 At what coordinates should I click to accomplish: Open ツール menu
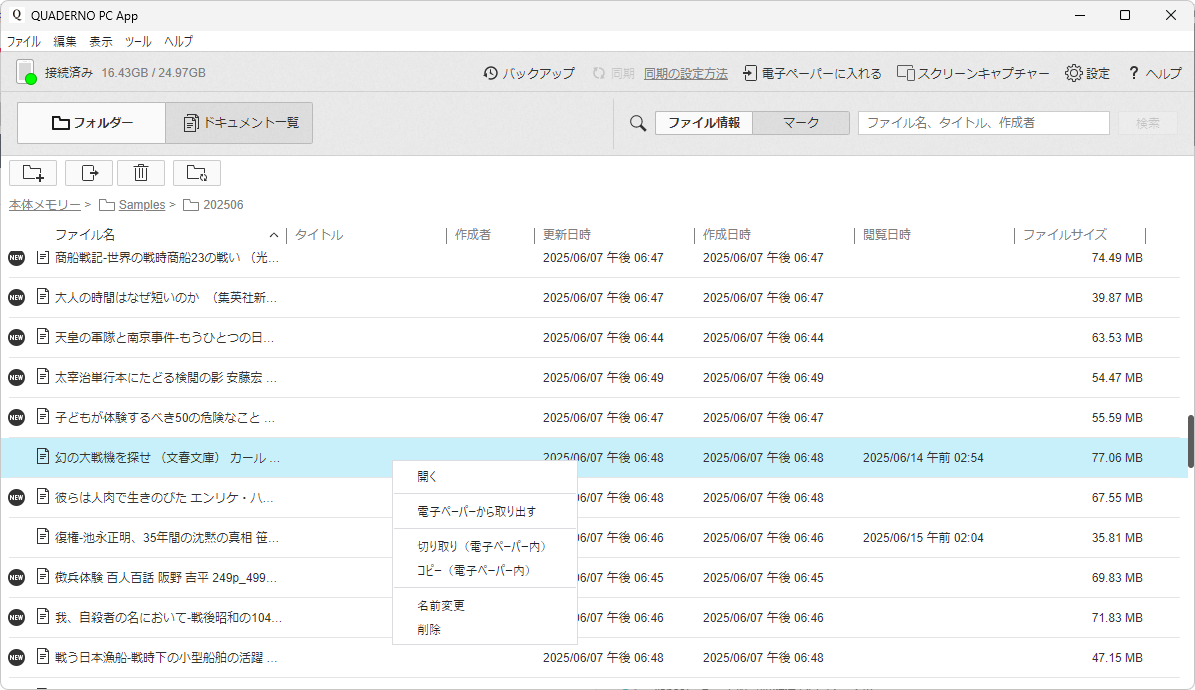[x=138, y=41]
